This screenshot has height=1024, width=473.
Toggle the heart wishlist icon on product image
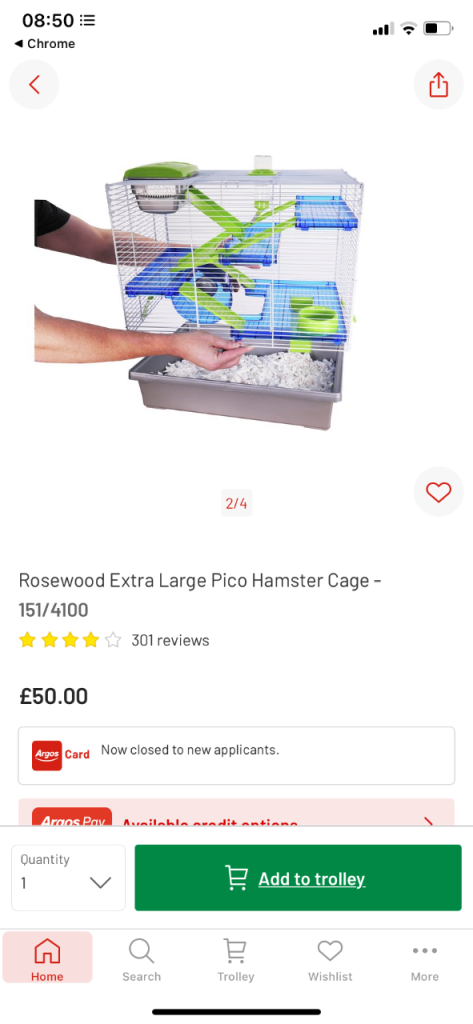point(438,492)
